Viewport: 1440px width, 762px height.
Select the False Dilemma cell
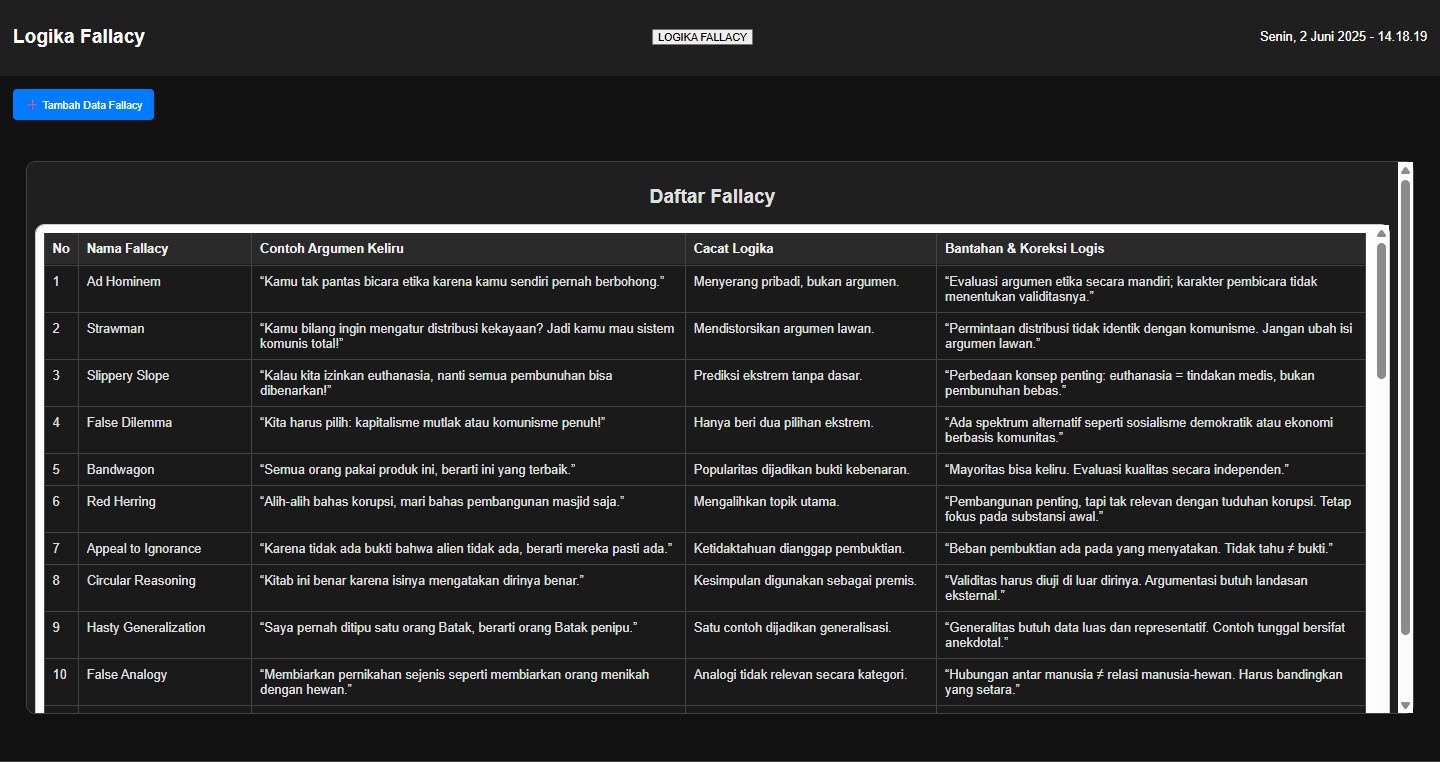[165, 430]
